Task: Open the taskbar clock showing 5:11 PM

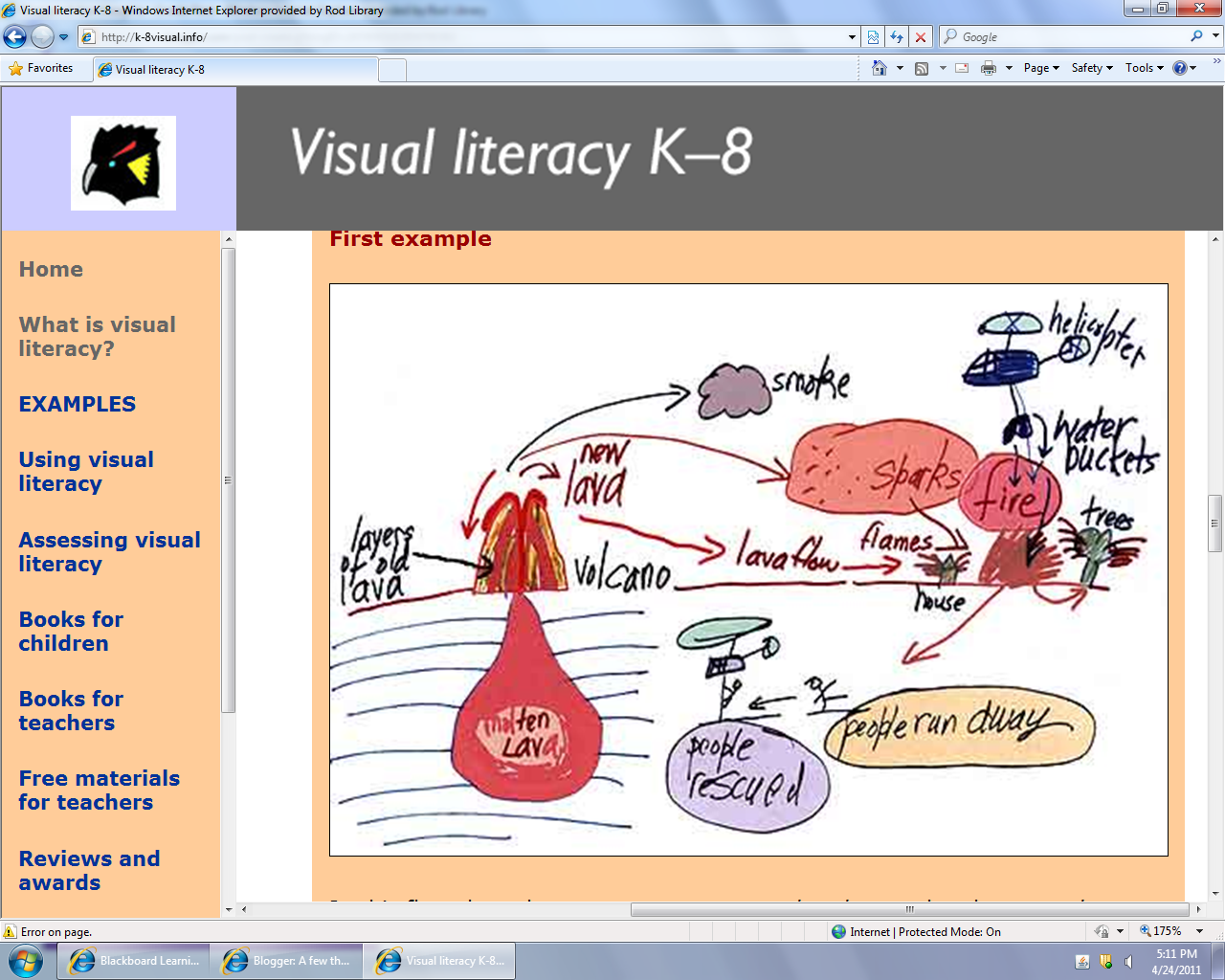Action: [1176, 962]
